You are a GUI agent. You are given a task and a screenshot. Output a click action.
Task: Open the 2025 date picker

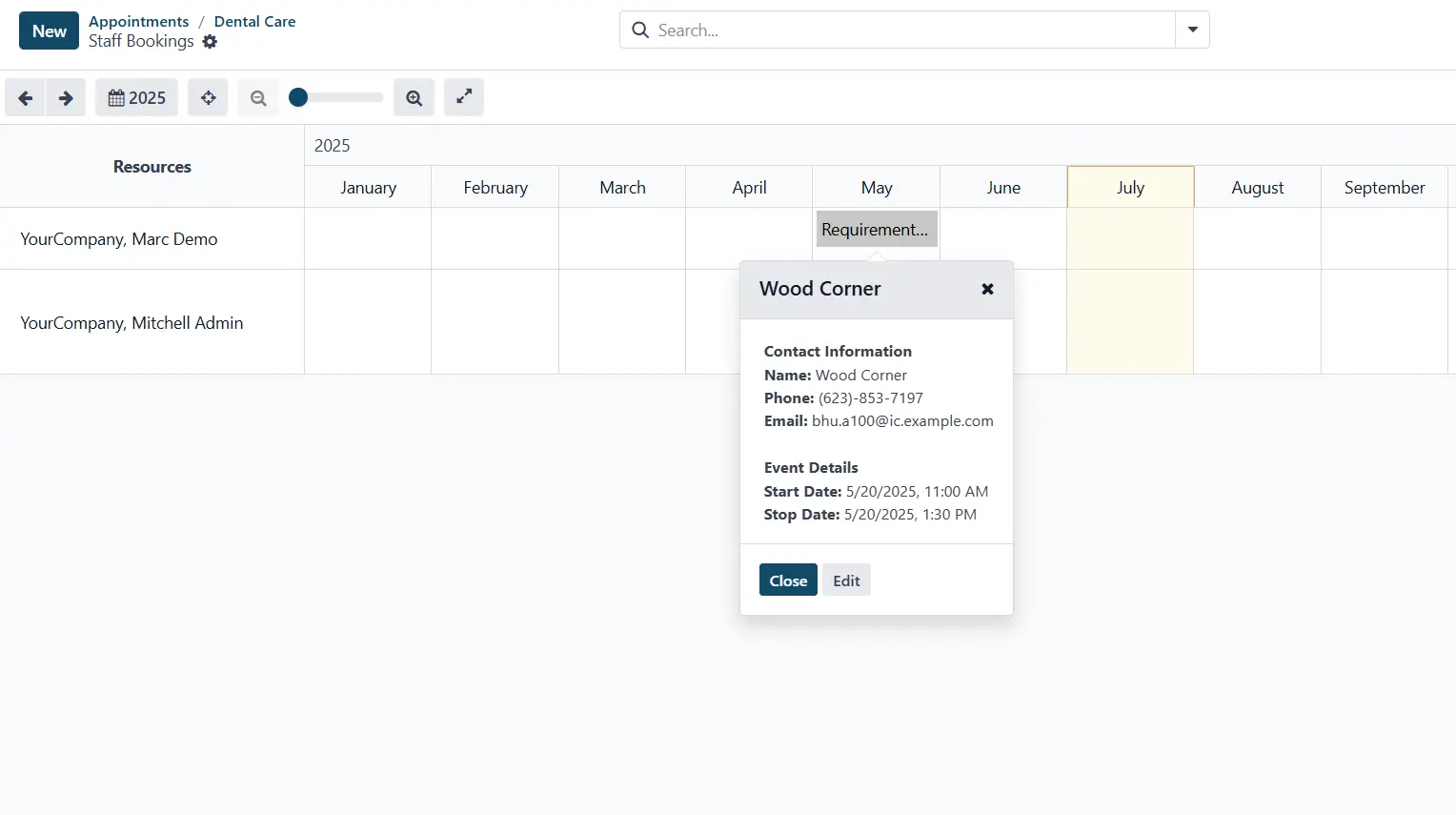tap(136, 98)
